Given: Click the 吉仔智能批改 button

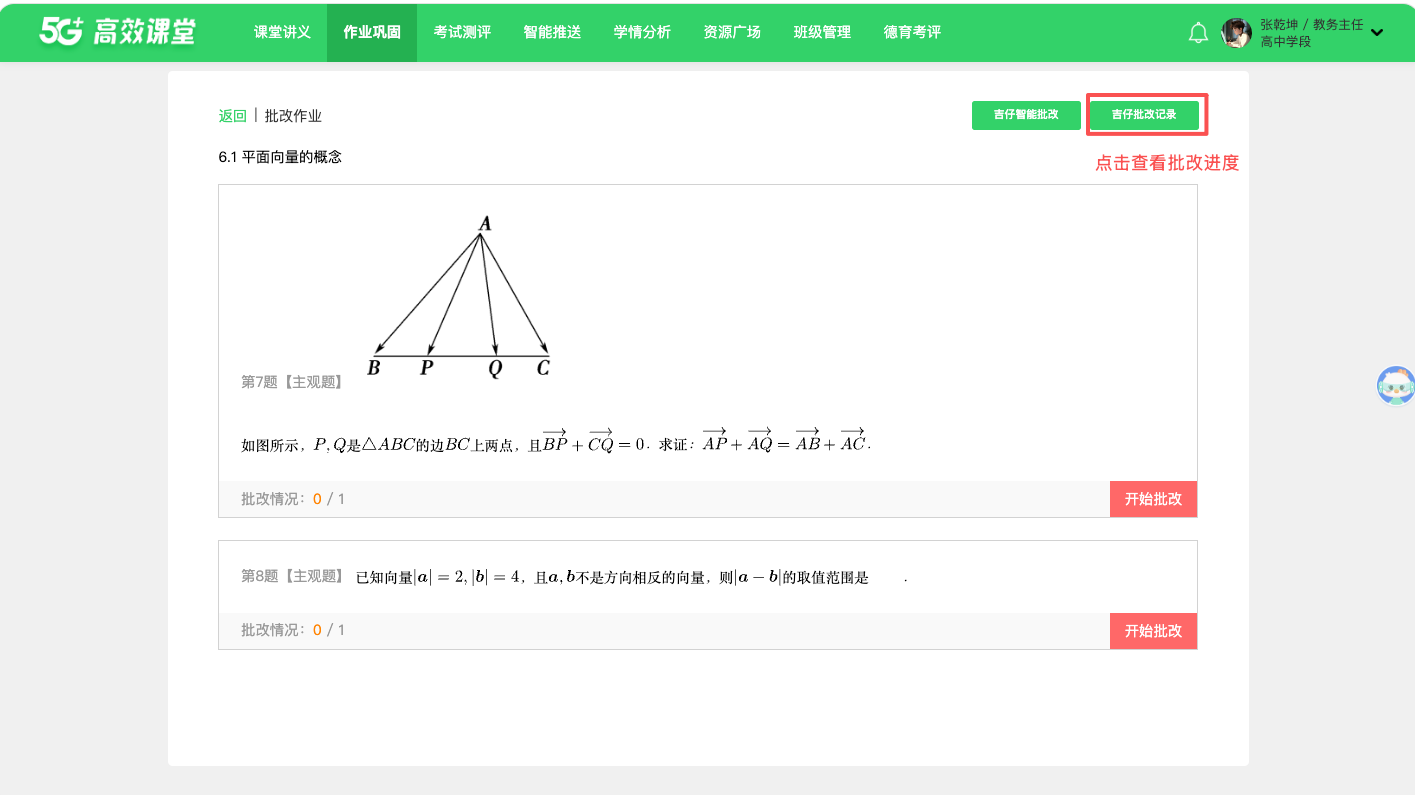Looking at the screenshot, I should point(1027,115).
